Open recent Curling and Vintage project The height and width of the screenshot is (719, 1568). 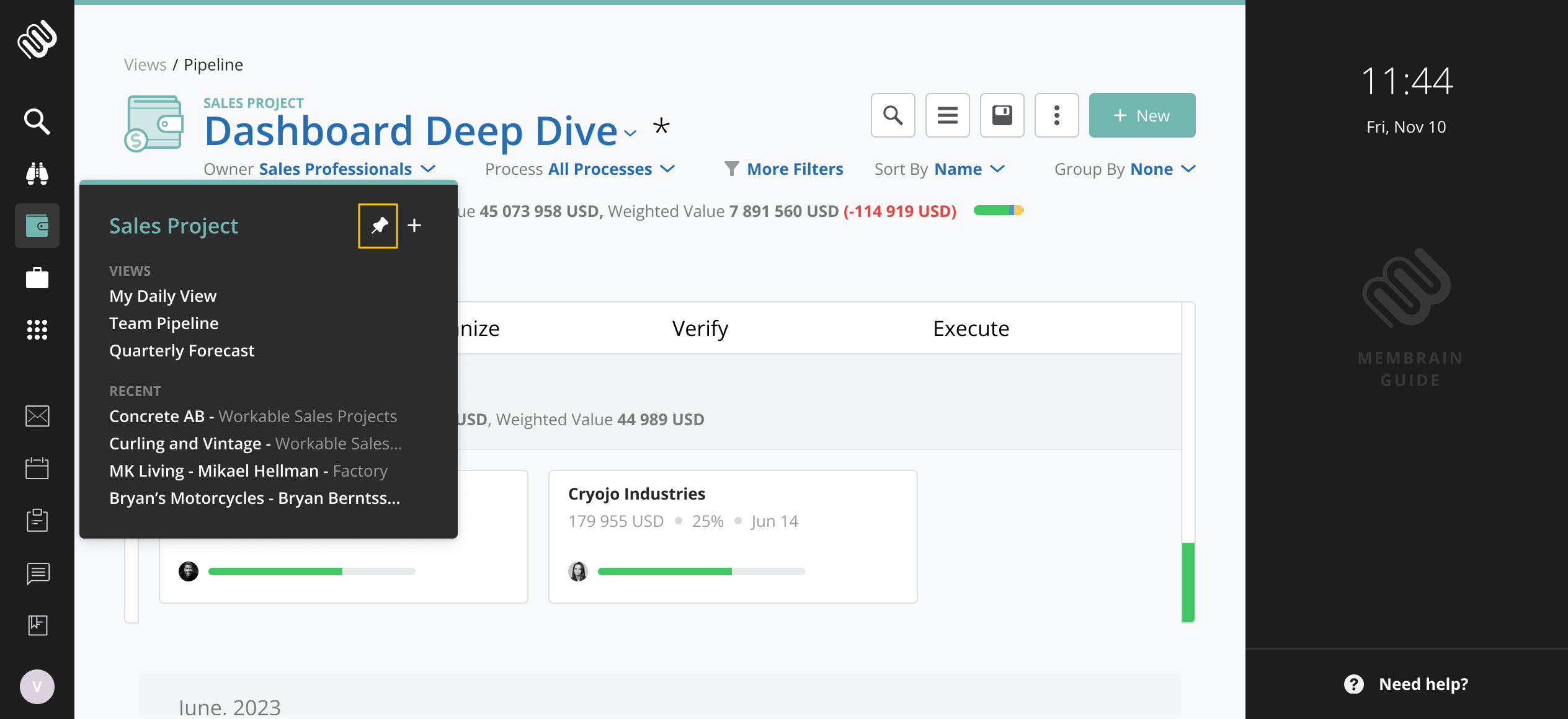tap(256, 444)
